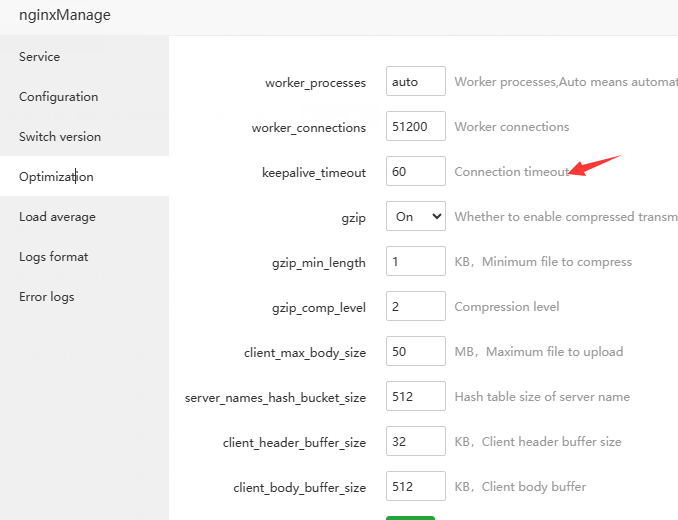
Task: Click the keepalive_timeout value field
Action: pos(416,172)
